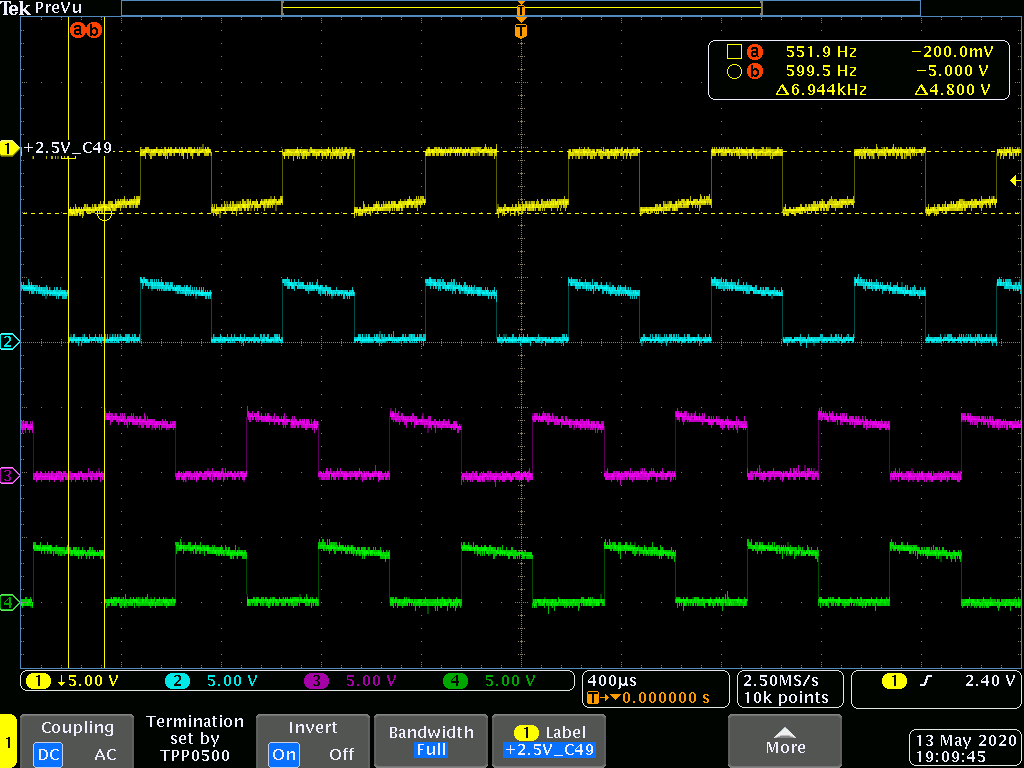Screen dimensions: 1024x768
Task: Open the More menu button
Action: tap(784, 740)
